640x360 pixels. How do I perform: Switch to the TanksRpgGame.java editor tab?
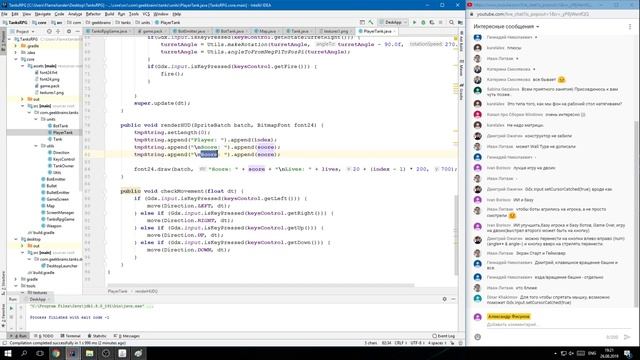click(109, 31)
